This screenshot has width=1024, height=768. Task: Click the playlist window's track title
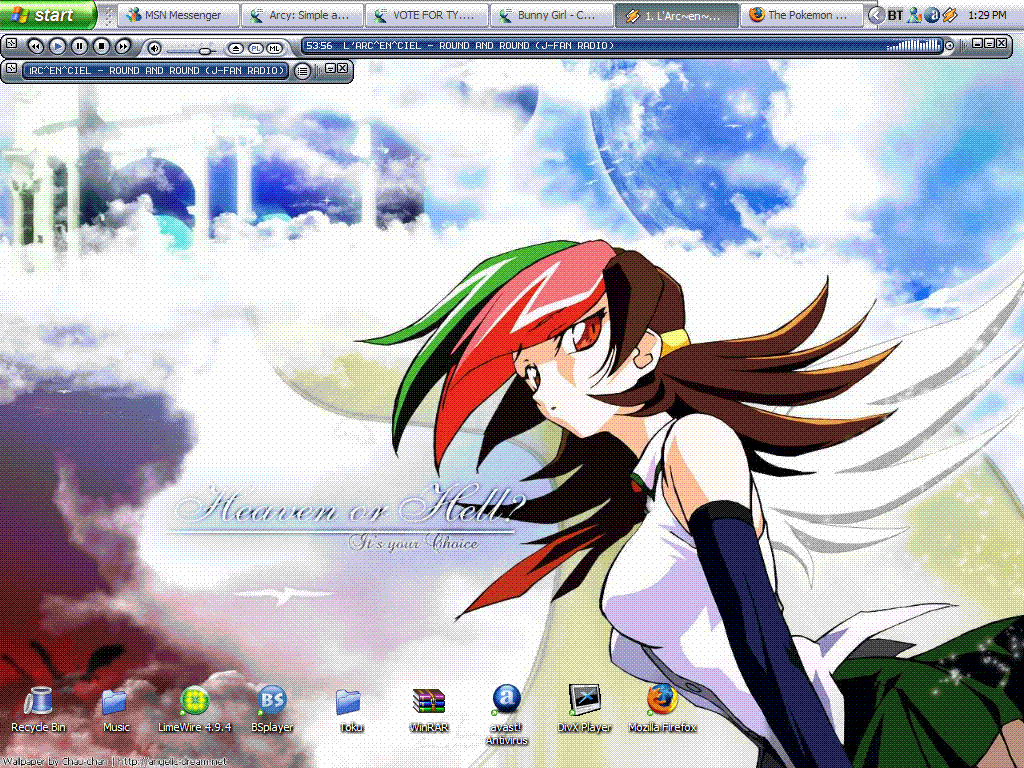pos(157,71)
